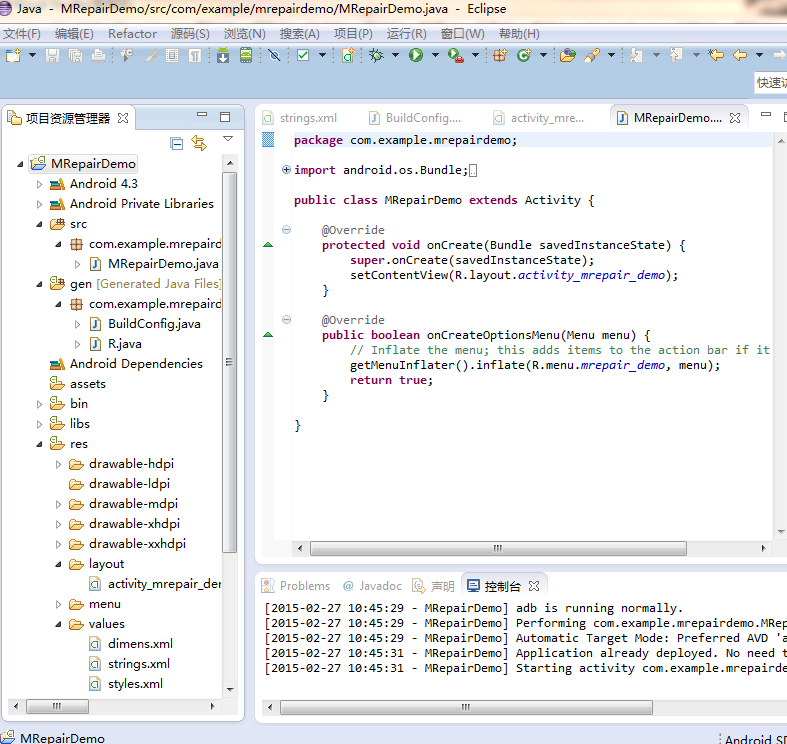Switch to the Javadoc tab
This screenshot has height=744, width=787.
tap(372, 586)
